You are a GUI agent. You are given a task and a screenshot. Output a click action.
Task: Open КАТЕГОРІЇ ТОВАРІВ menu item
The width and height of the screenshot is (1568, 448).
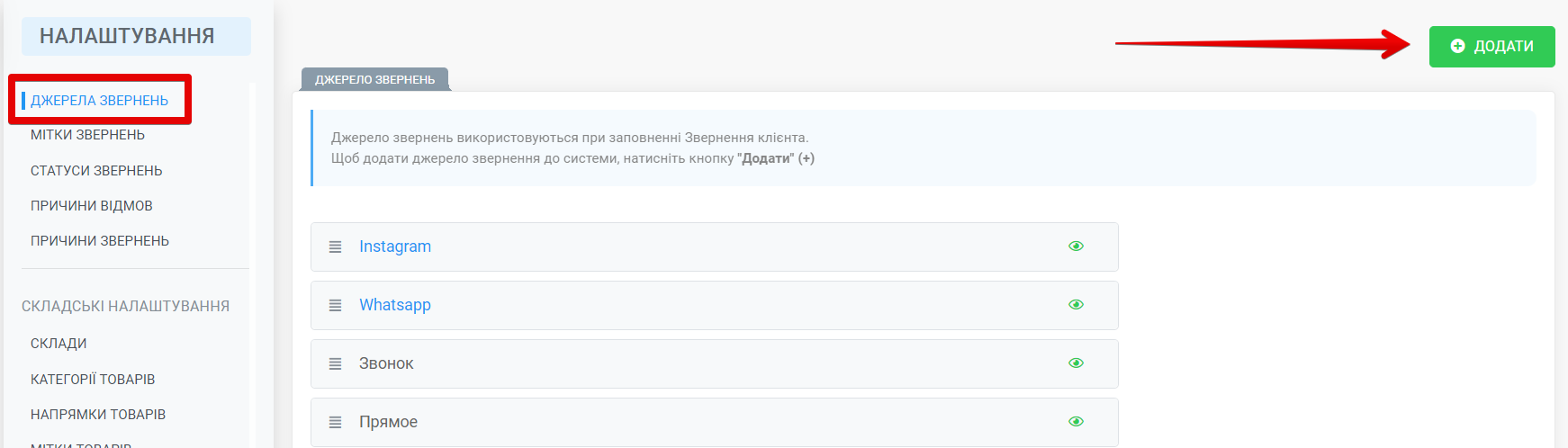[93, 380]
